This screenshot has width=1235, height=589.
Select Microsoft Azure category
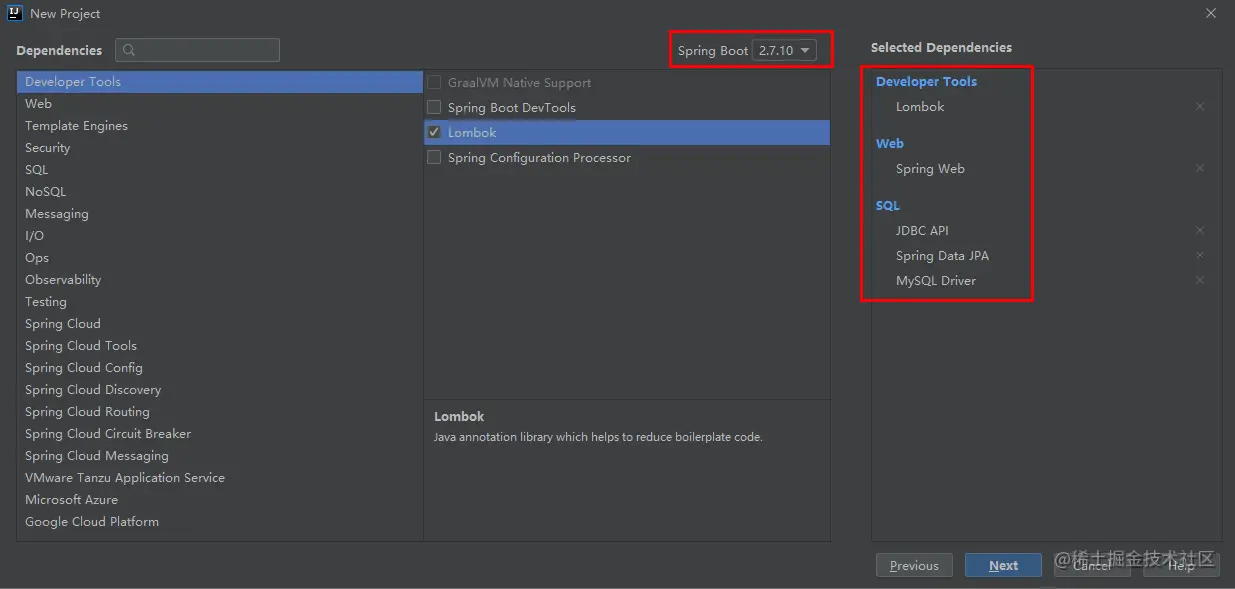click(220, 500)
